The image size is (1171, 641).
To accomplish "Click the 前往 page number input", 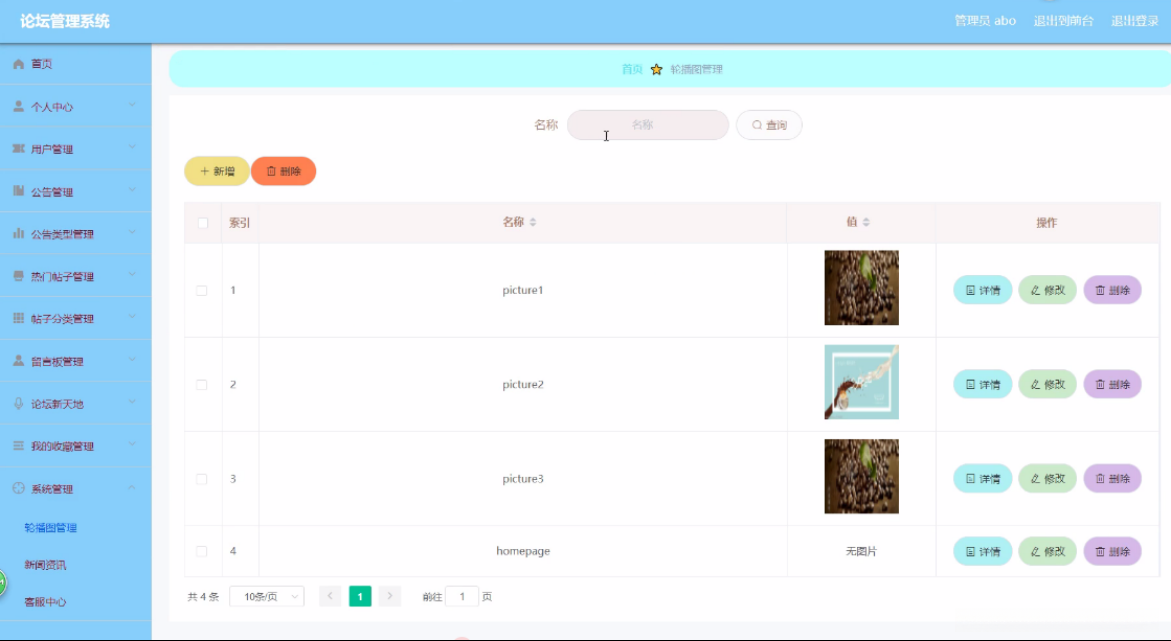I will (462, 596).
